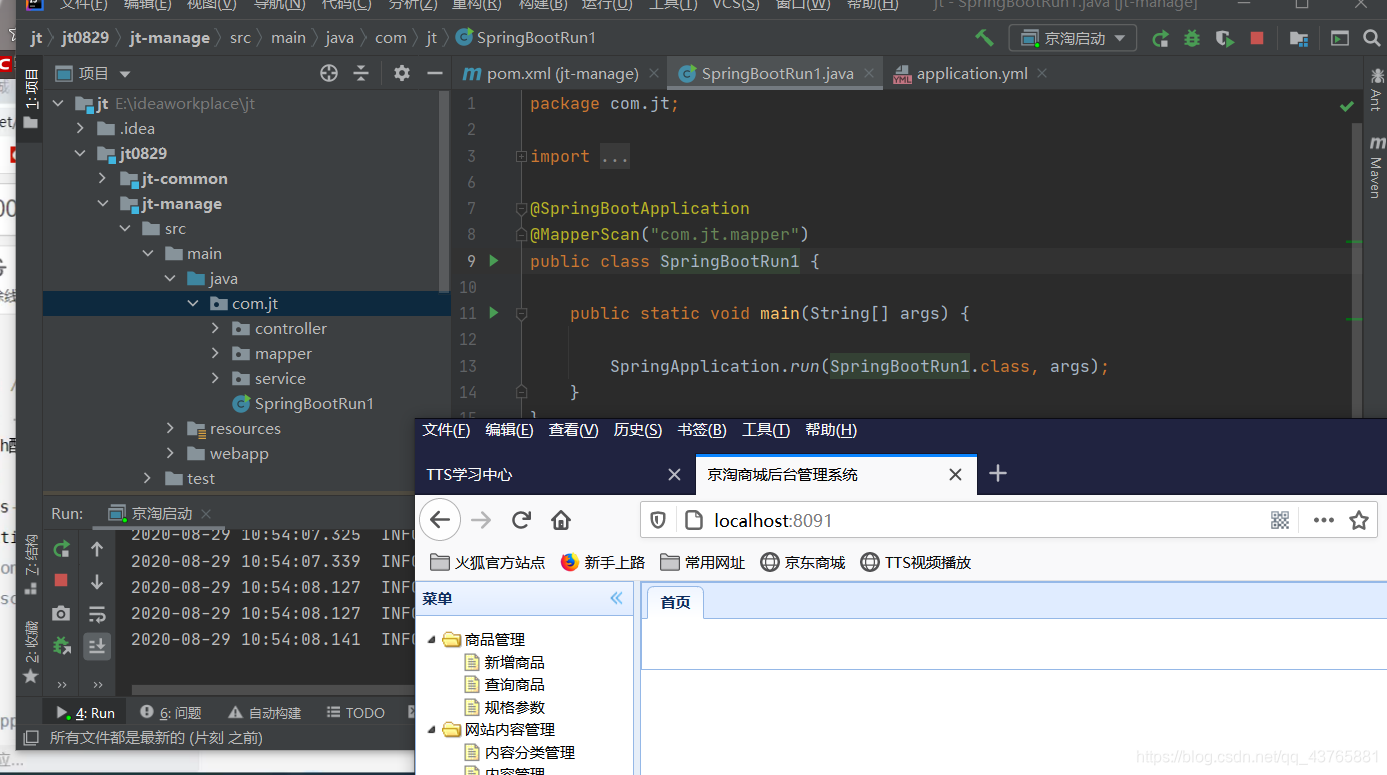Expand the controller package
1387x775 pixels.
coord(216,328)
